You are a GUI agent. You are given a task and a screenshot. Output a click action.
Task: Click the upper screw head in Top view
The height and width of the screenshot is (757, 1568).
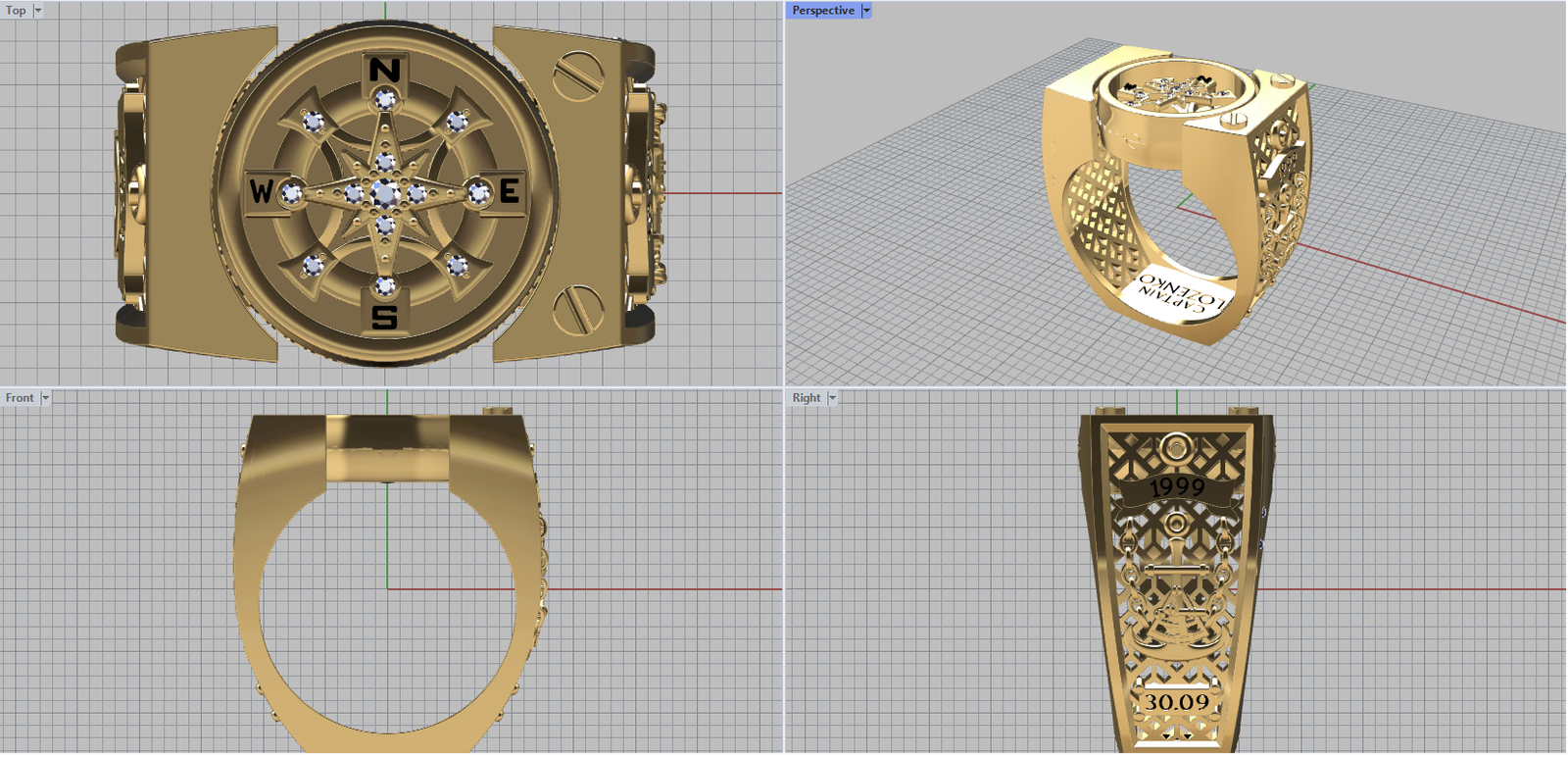576,74
